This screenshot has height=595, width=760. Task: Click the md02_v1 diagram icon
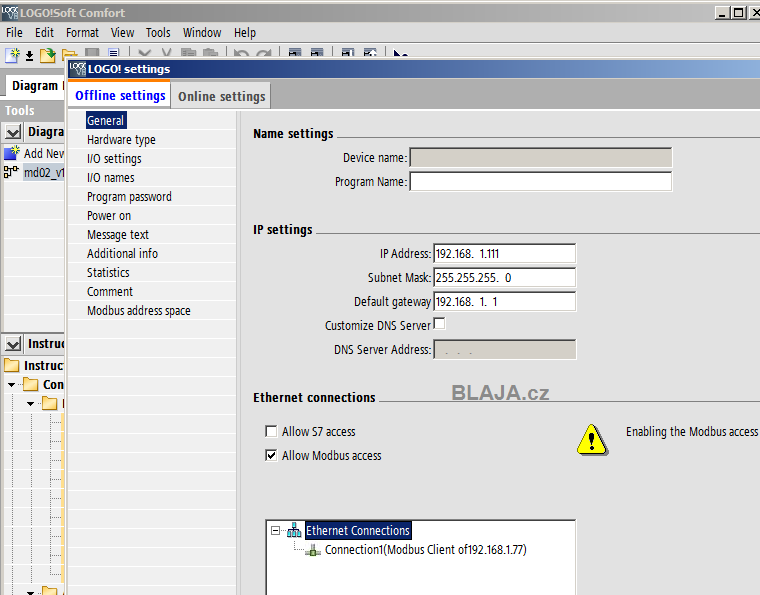pos(11,172)
